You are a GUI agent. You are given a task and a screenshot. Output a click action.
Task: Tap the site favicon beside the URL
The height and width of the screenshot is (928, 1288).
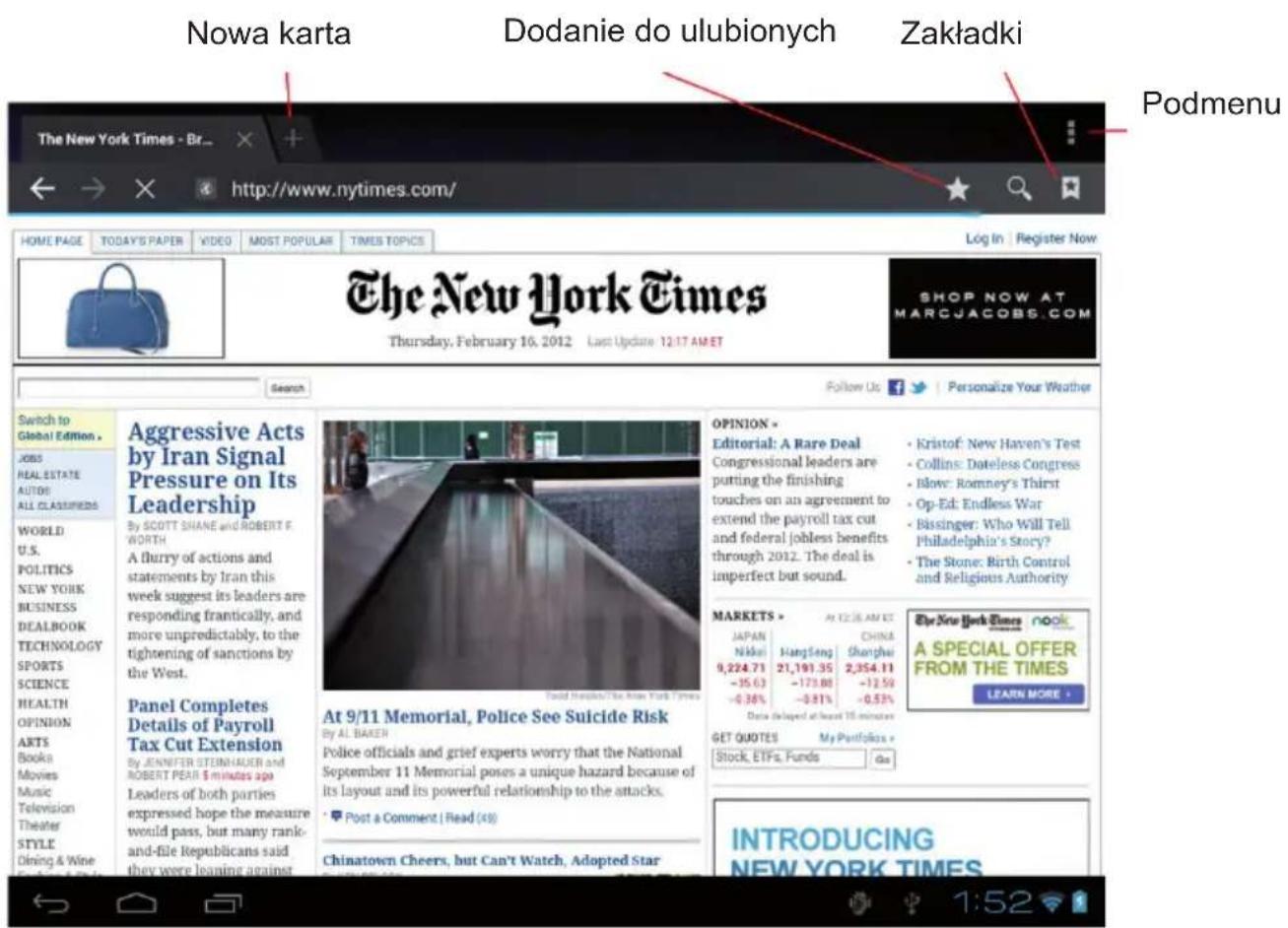(x=206, y=189)
